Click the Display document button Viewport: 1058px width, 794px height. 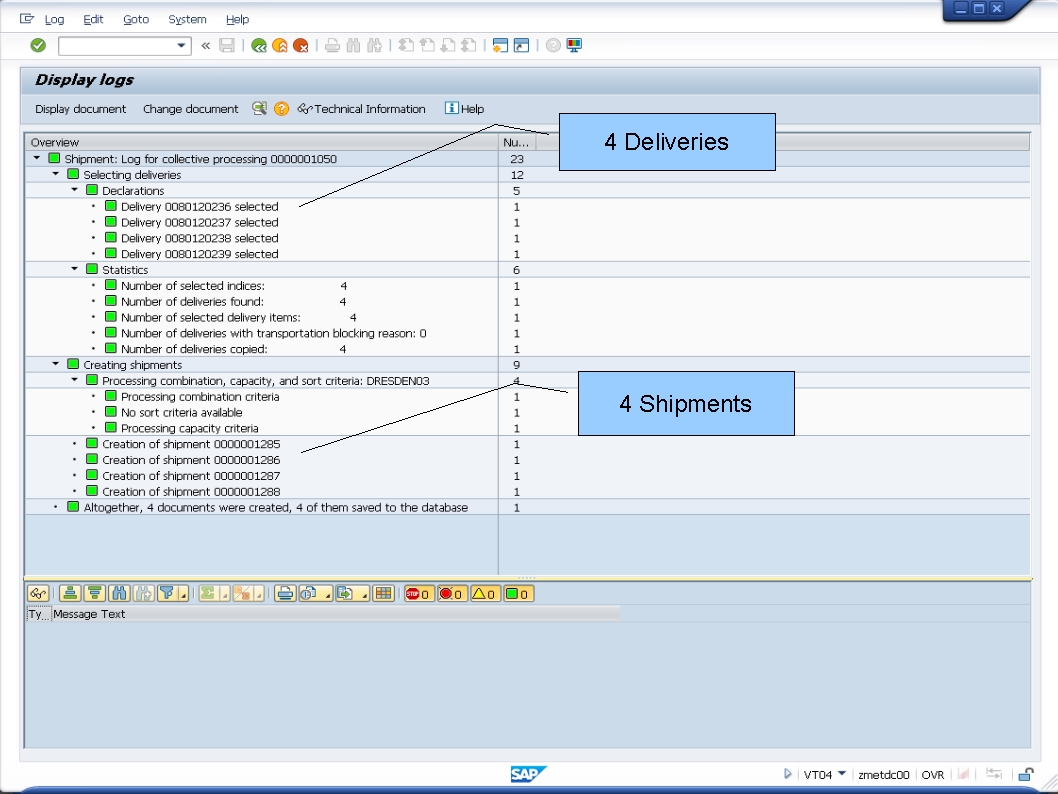79,108
